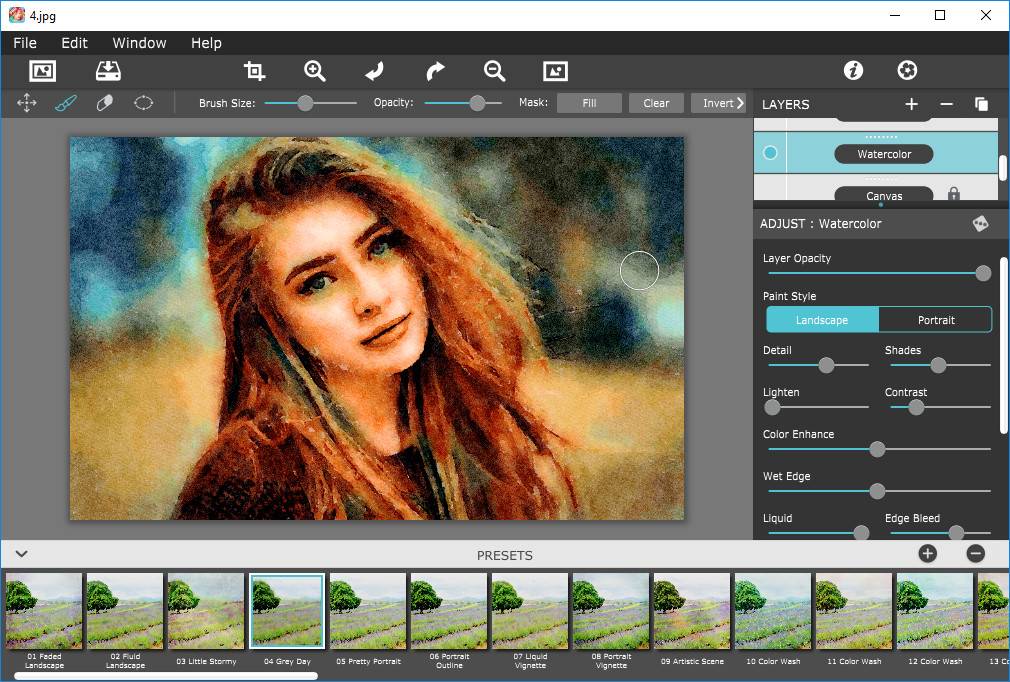The height and width of the screenshot is (682, 1010).
Task: Expand more mask options arrow after Invert
Action: pyautogui.click(x=740, y=103)
